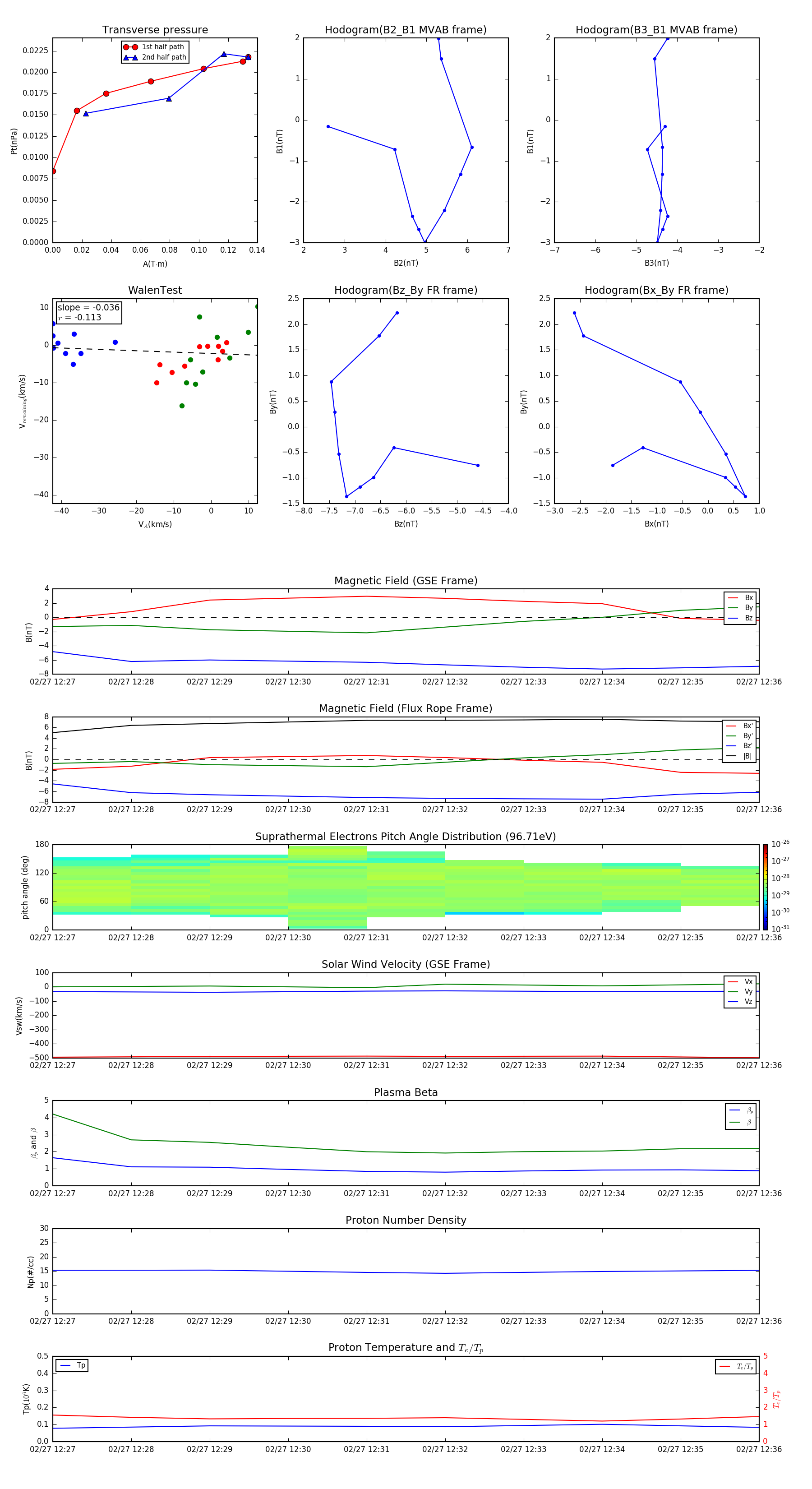Click '02/27 12:34' tick under proton temperature plot
Viewport: 812px width, 1489px height.
(x=602, y=1449)
